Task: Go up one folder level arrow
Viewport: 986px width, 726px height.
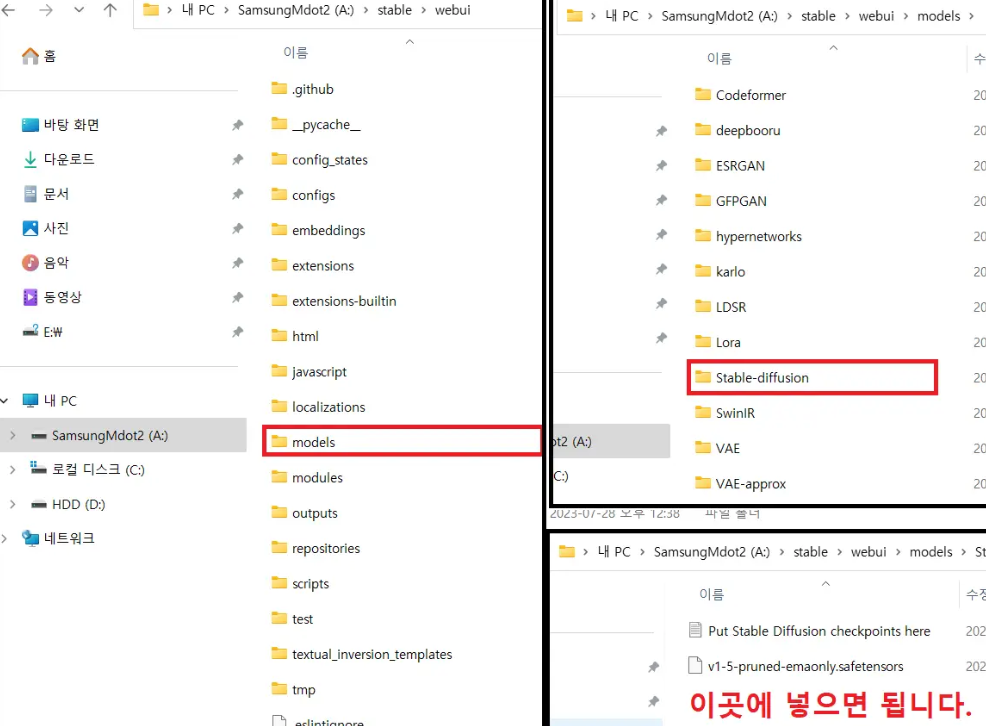Action: (x=110, y=10)
